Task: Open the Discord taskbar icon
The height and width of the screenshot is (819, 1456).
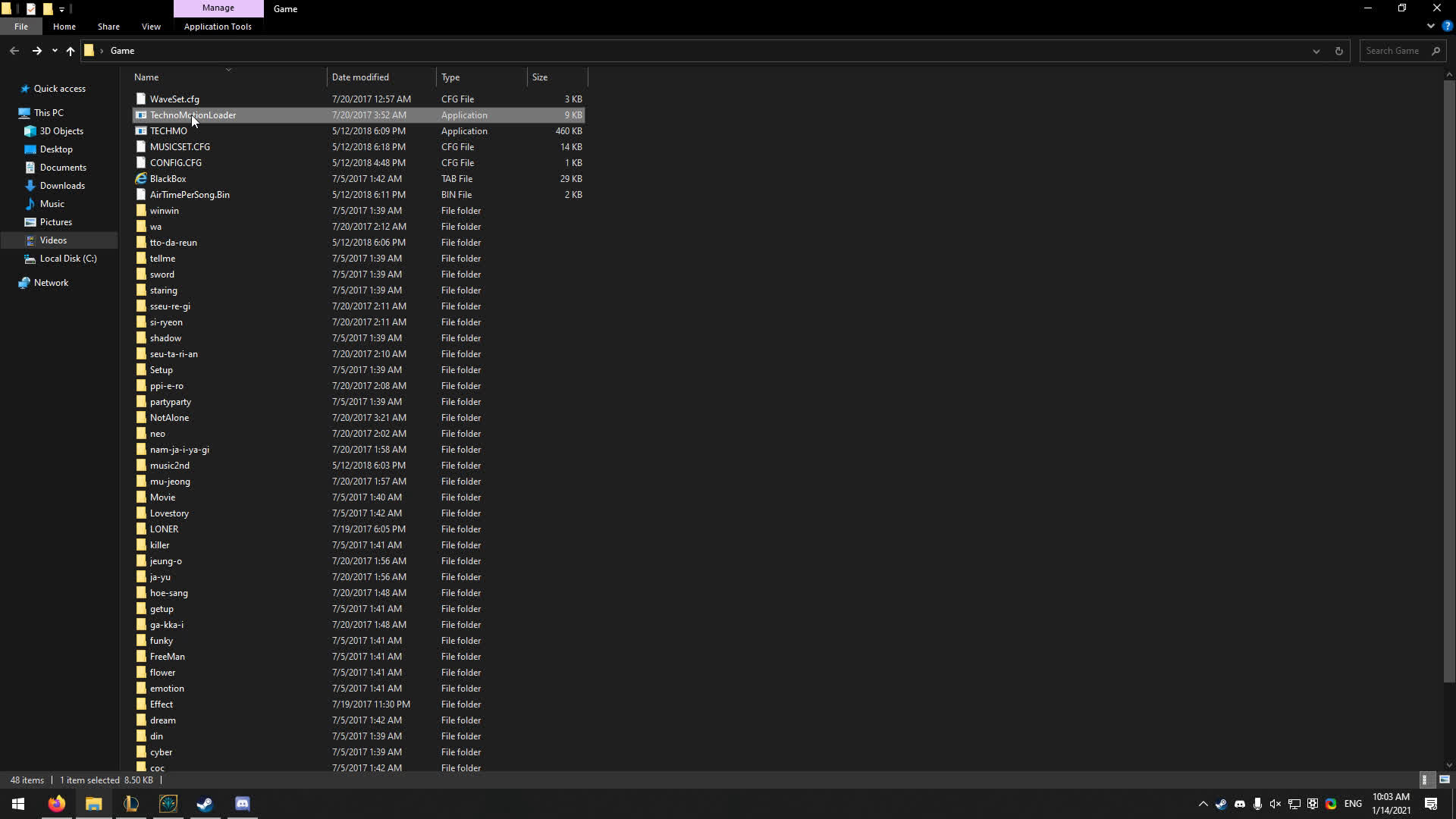Action: click(243, 804)
